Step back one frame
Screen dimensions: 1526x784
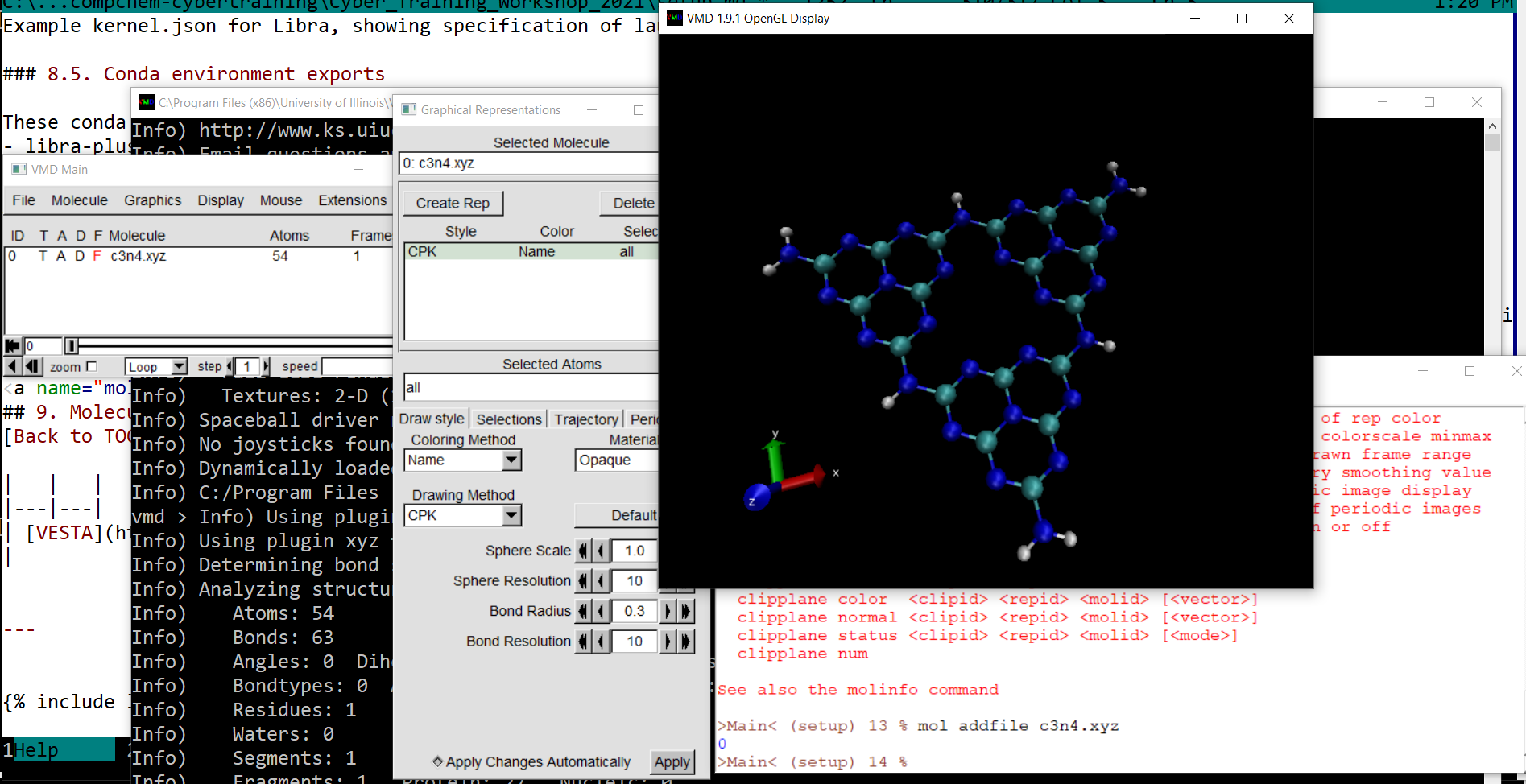(x=32, y=366)
